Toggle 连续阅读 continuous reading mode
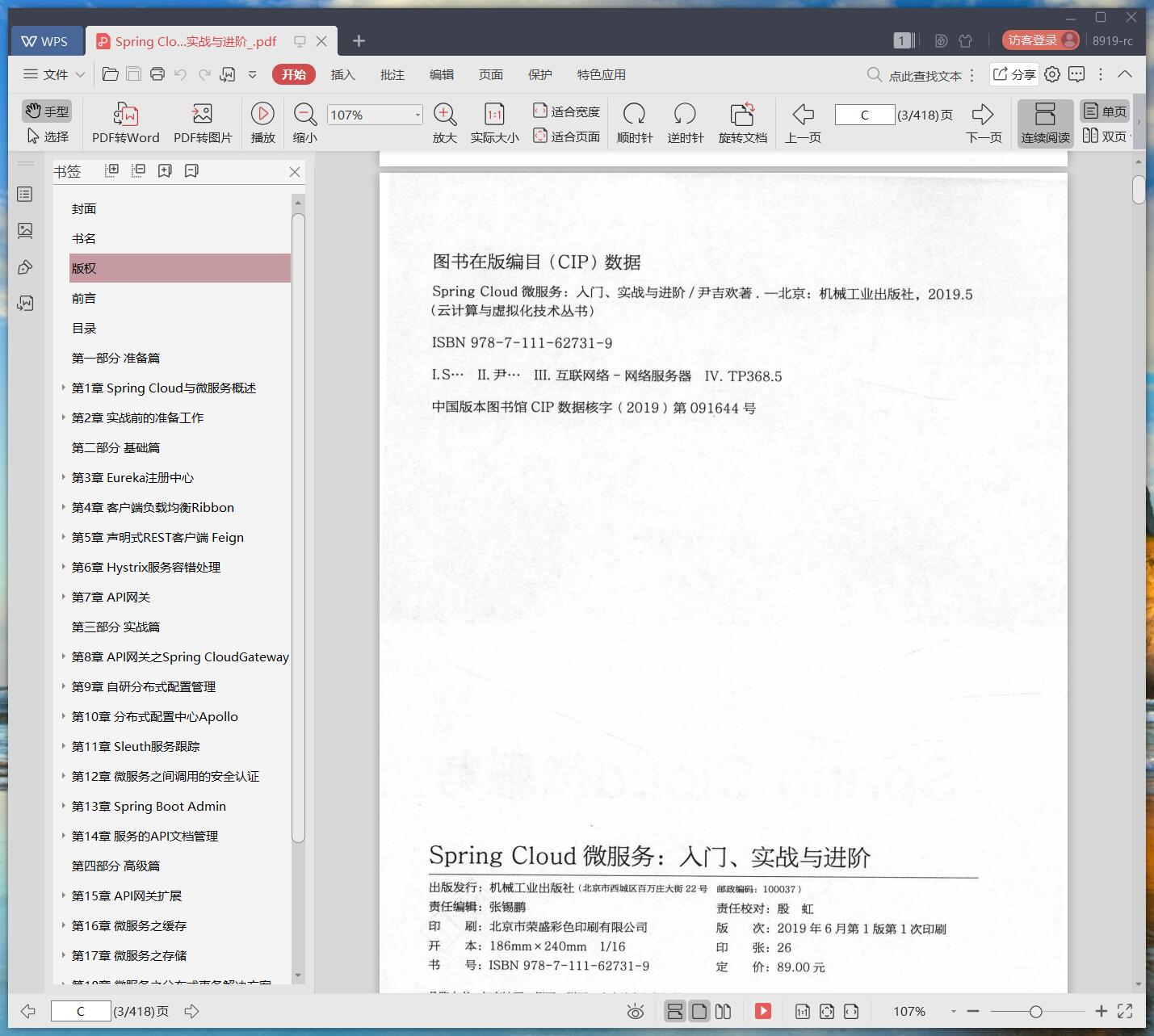 (x=1045, y=123)
